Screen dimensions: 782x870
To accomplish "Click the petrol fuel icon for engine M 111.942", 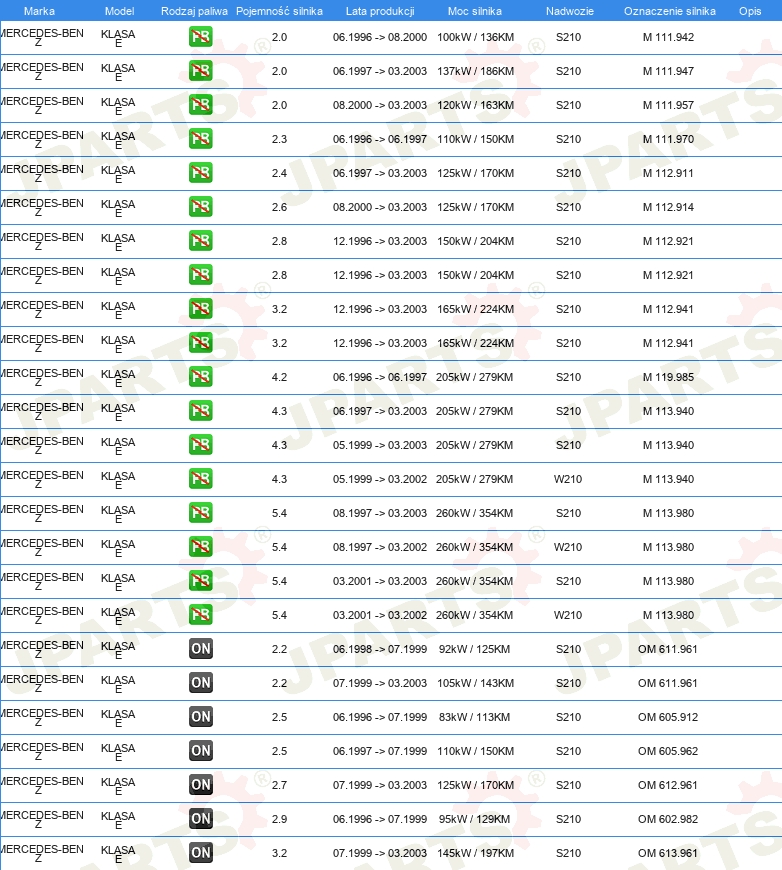I will tap(200, 37).
